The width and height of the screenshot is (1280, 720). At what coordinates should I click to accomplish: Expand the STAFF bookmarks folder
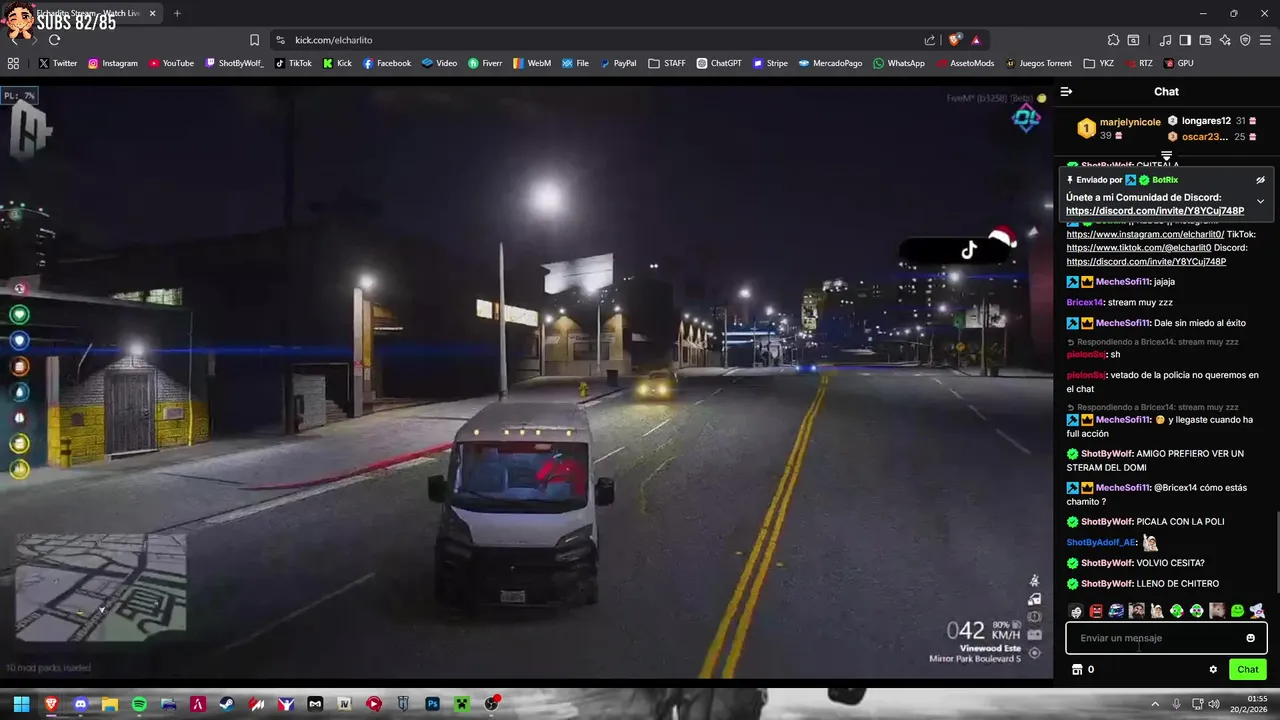point(667,63)
